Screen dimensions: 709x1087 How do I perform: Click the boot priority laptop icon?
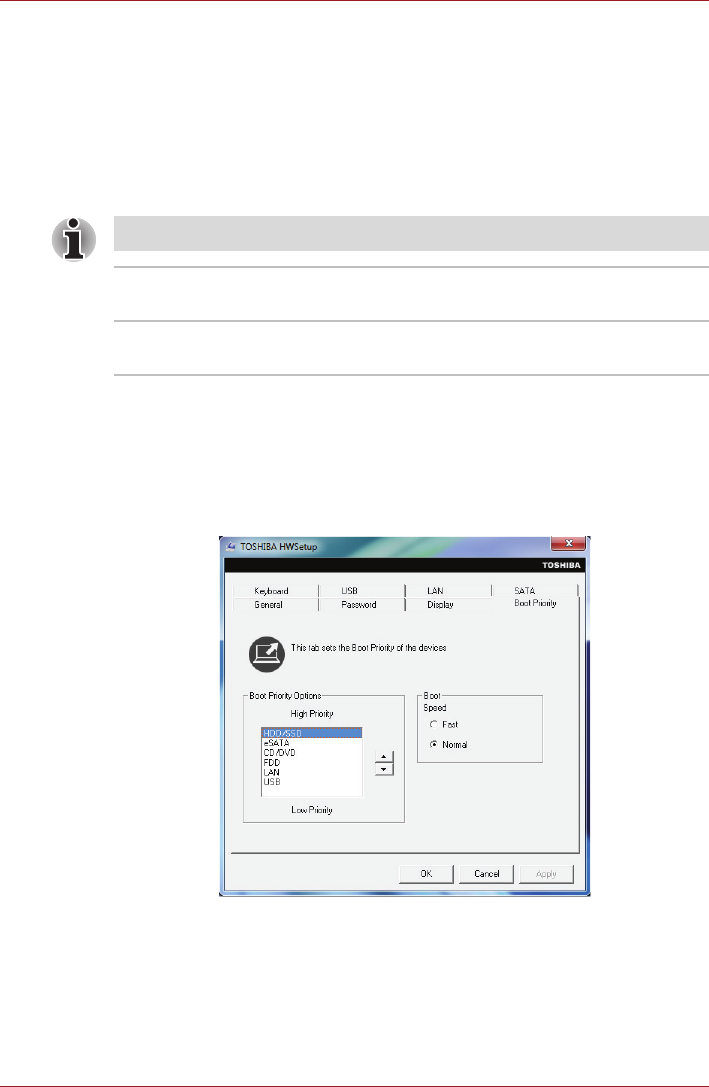pos(267,654)
